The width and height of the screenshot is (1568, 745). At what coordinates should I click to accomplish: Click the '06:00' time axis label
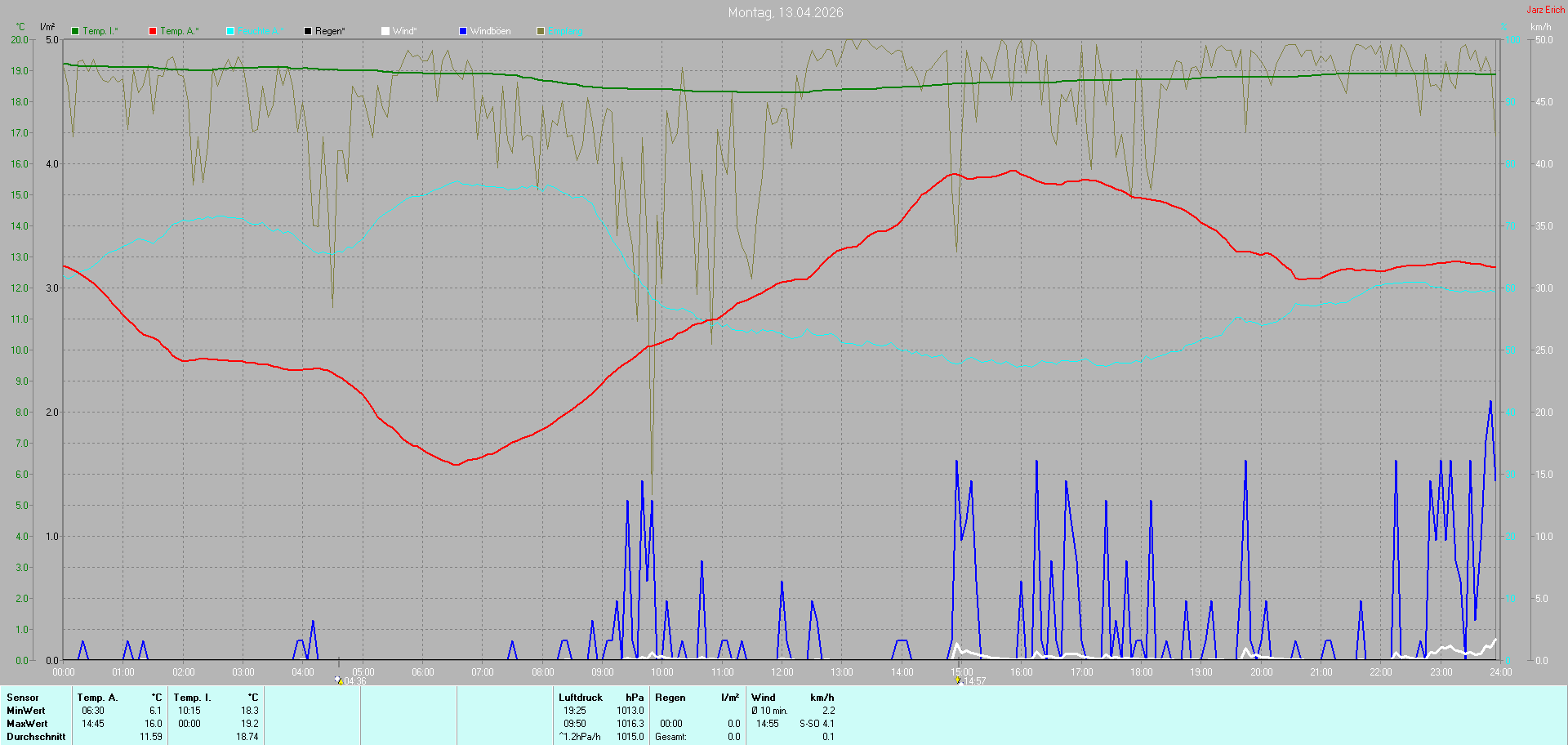[x=423, y=672]
